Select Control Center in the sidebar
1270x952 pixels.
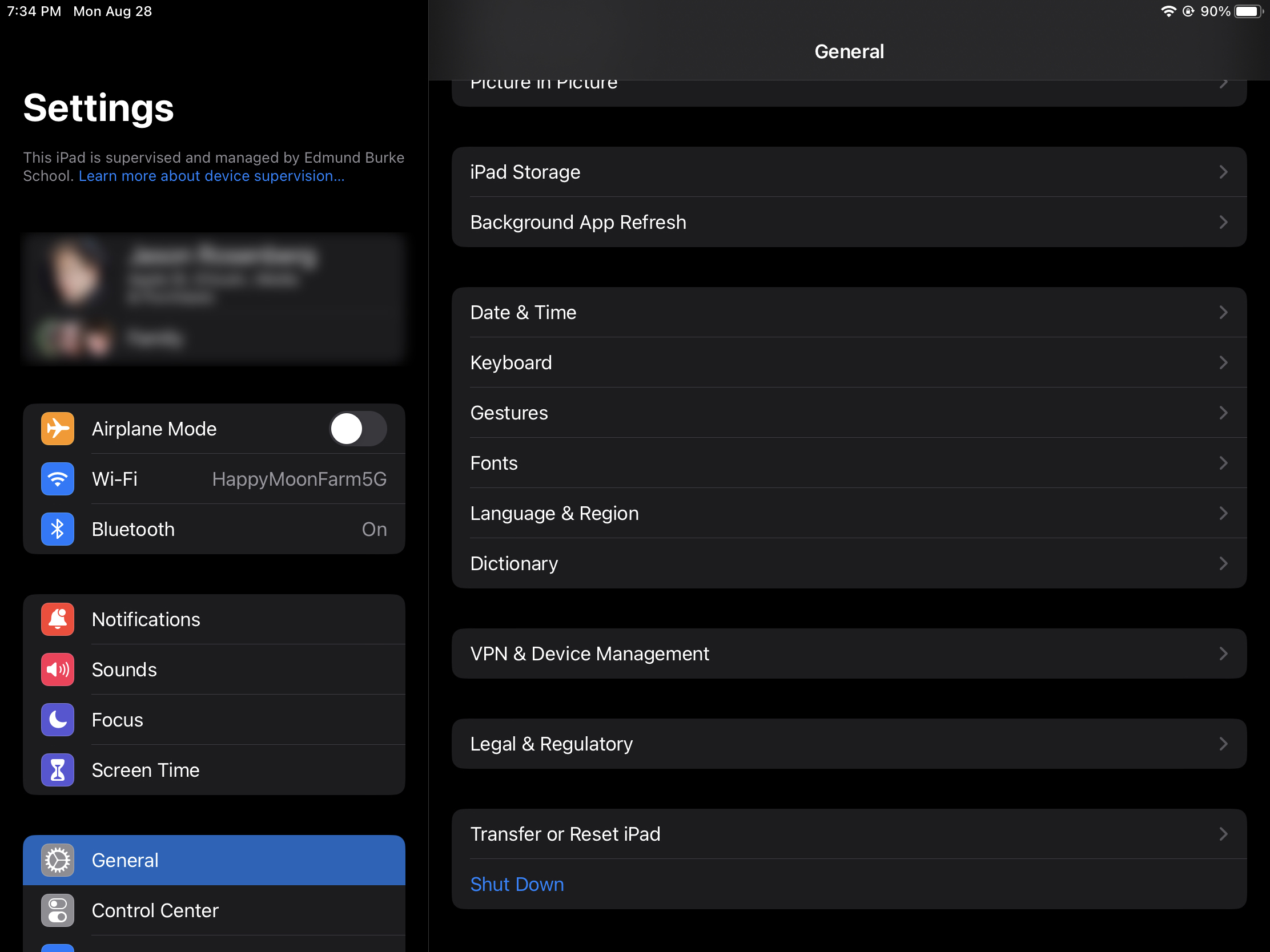[214, 910]
